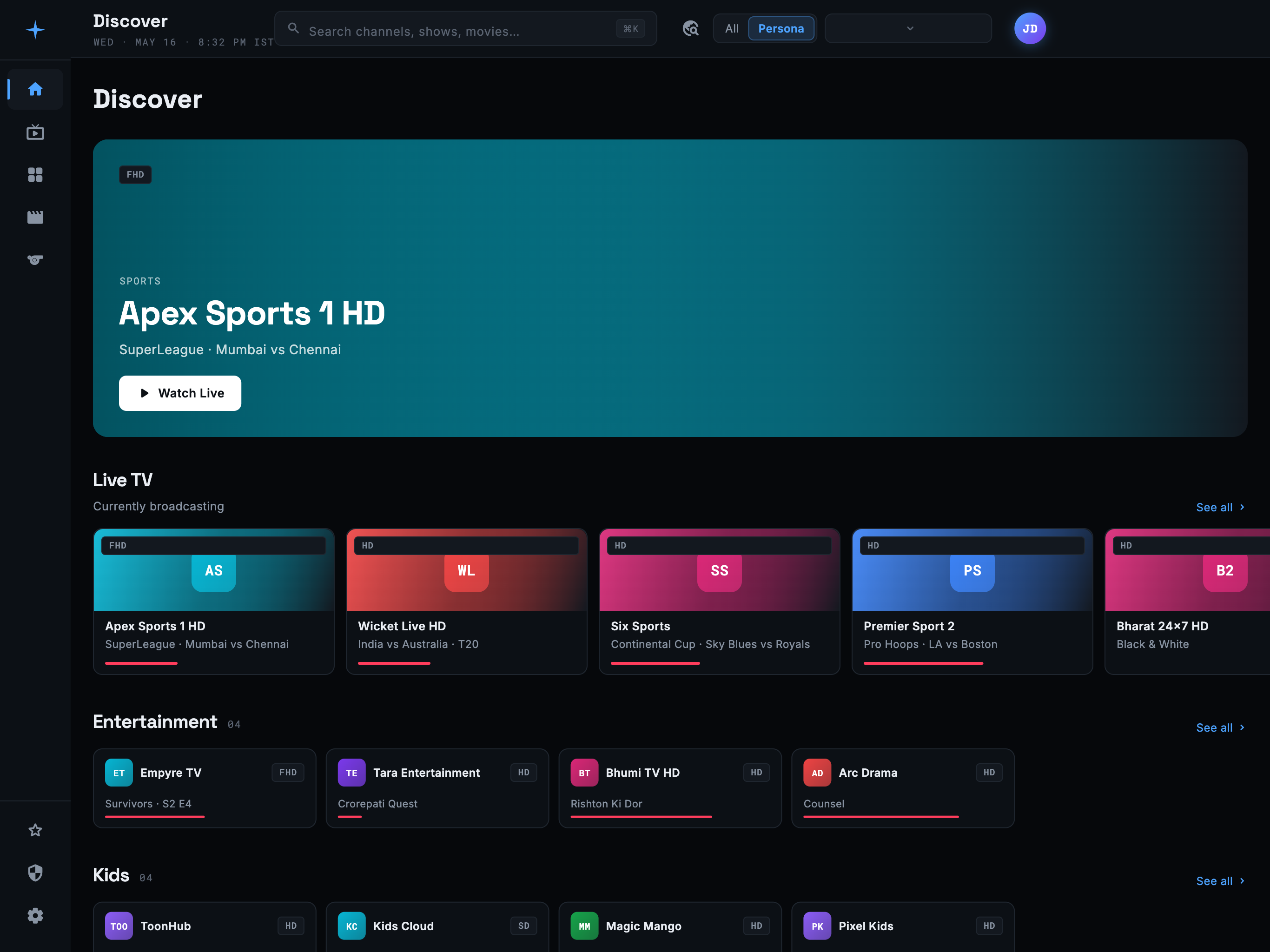Image resolution: width=1270 pixels, height=952 pixels.
Task: Click the PK logo of Pixel Kids
Action: 818,926
